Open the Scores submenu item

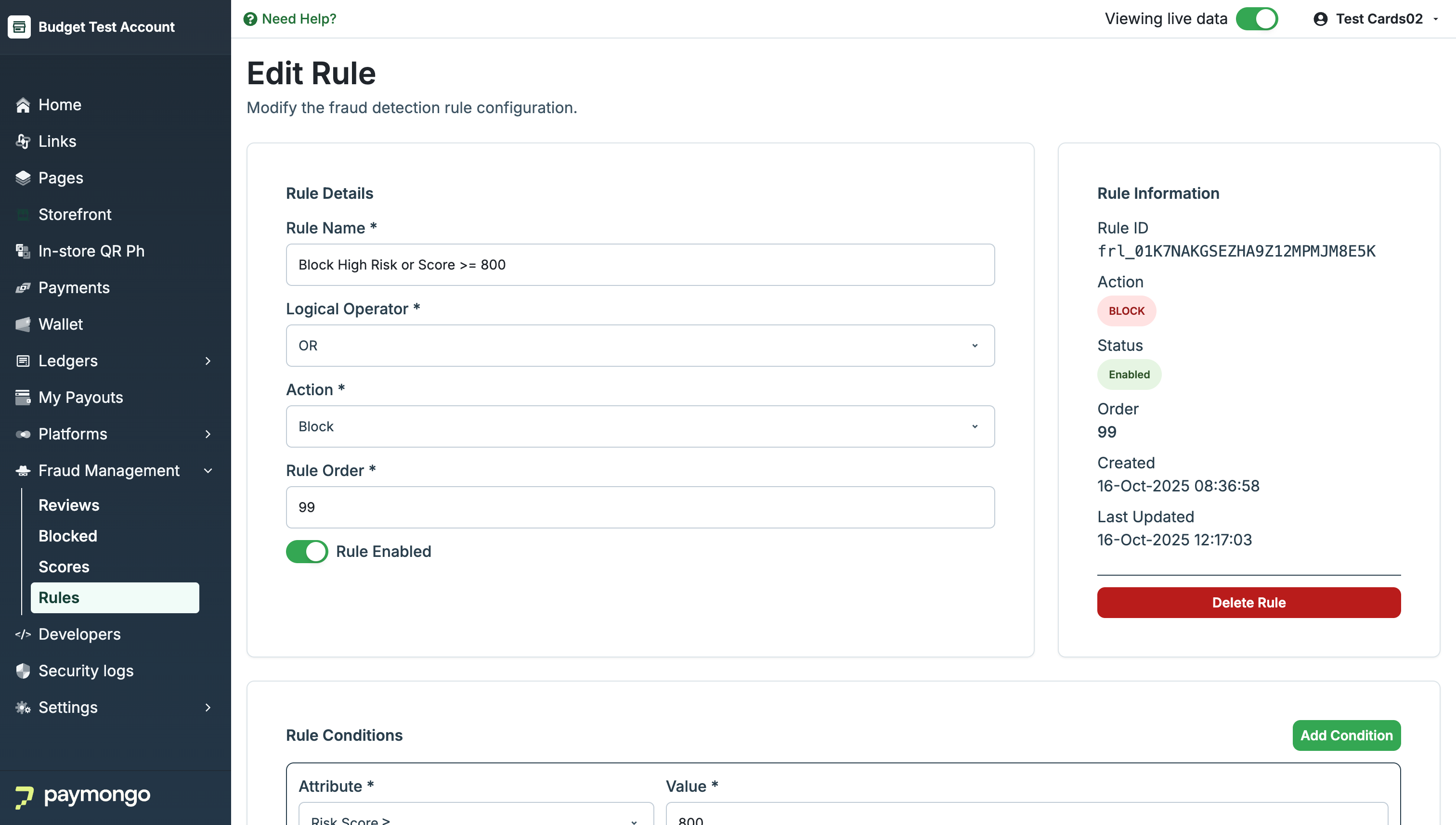pyautogui.click(x=64, y=567)
